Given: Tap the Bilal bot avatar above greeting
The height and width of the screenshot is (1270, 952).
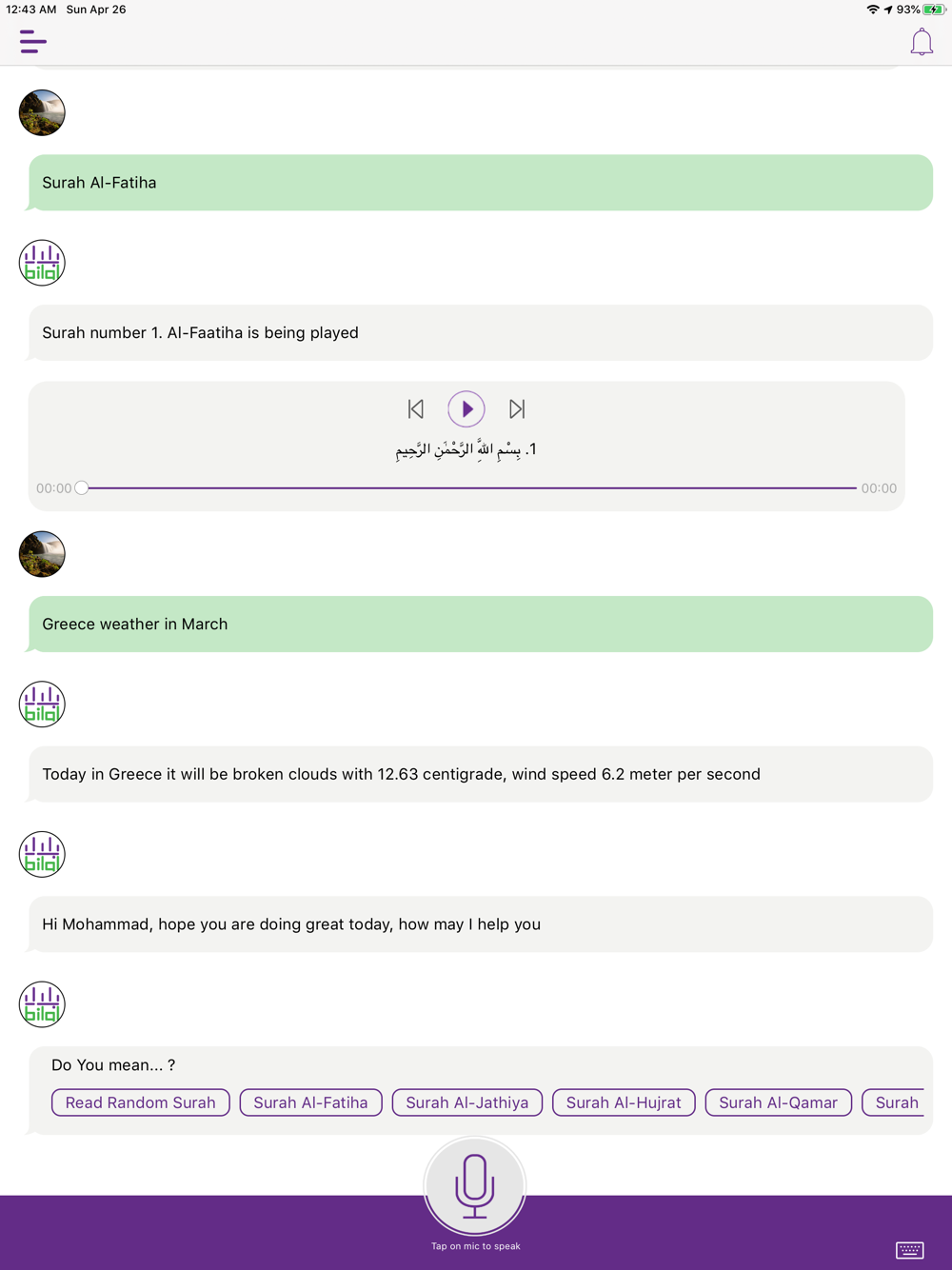Looking at the screenshot, I should 42,854.
